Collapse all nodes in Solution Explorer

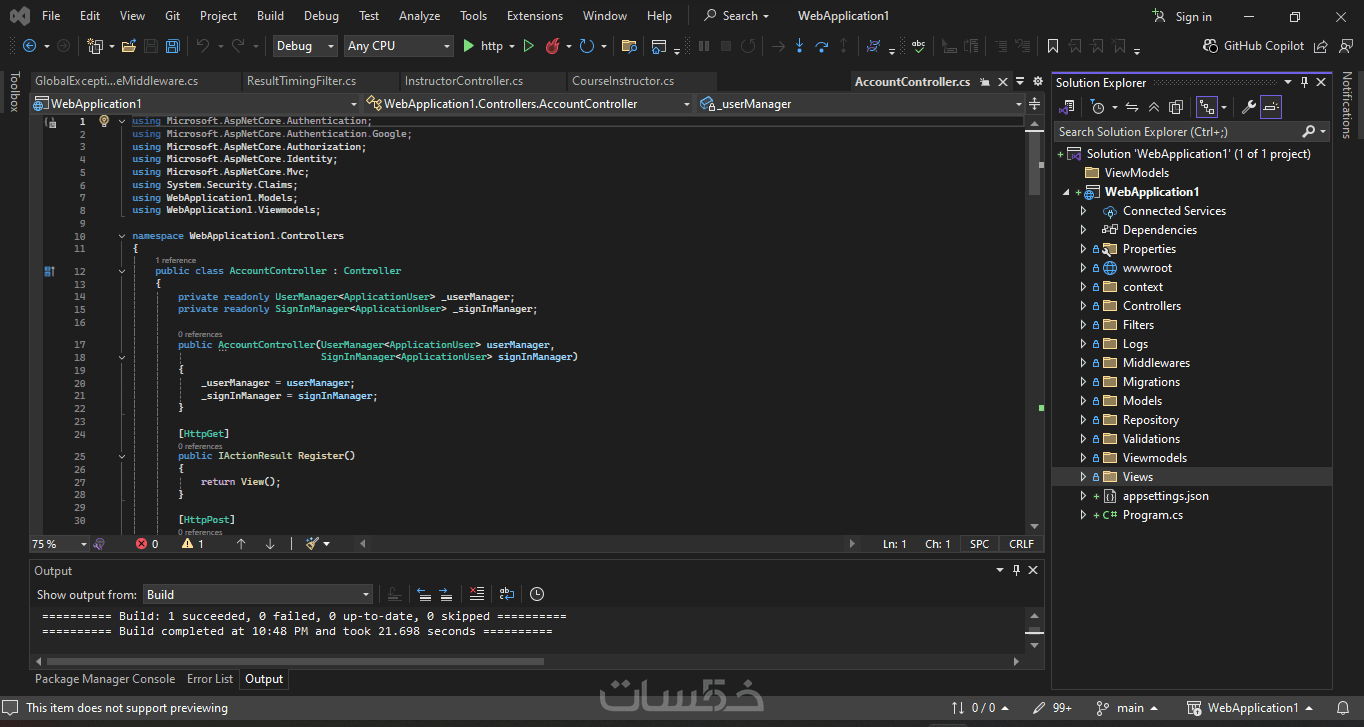tap(1154, 107)
